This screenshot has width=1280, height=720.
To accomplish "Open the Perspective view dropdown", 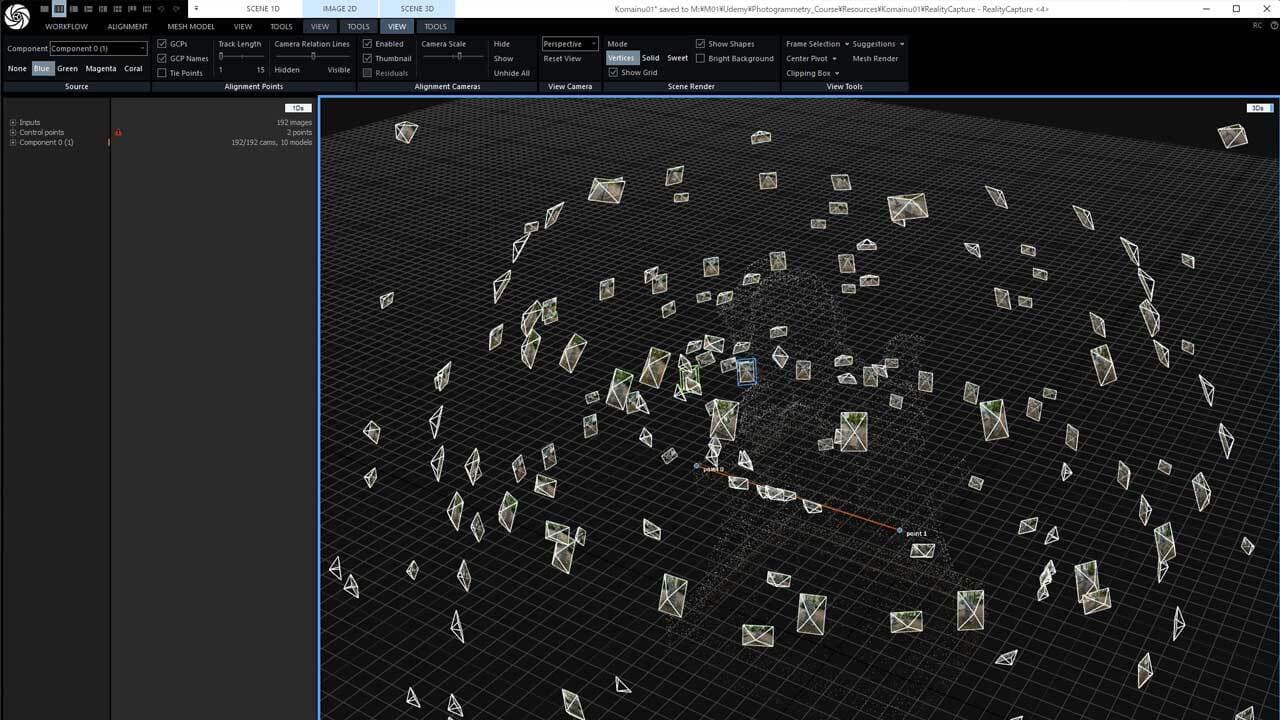I will 570,44.
